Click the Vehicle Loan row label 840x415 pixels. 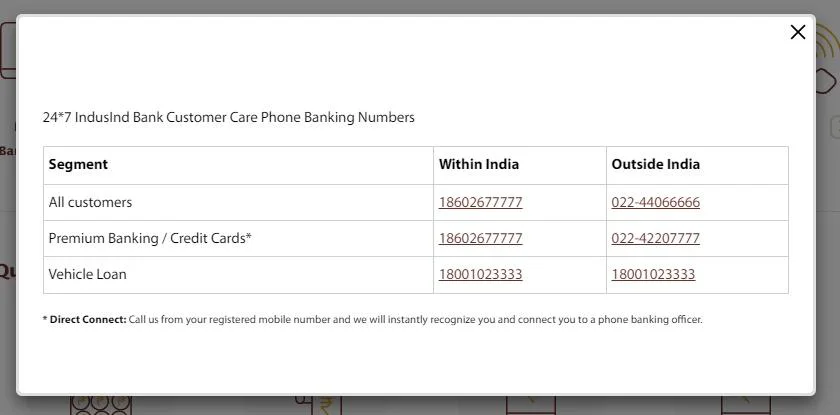(87, 274)
